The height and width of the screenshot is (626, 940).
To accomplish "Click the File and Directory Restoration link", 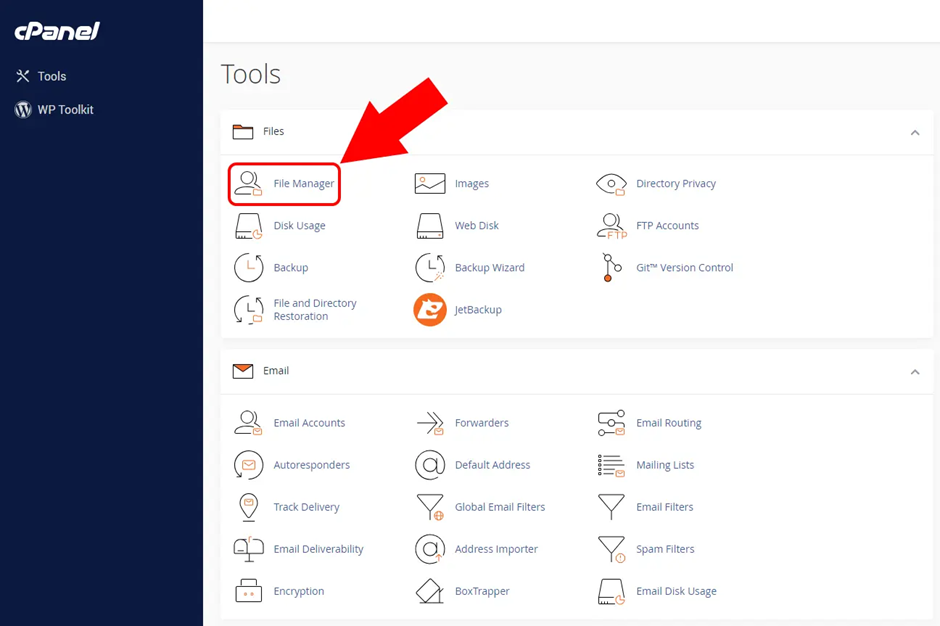I will click(315, 309).
